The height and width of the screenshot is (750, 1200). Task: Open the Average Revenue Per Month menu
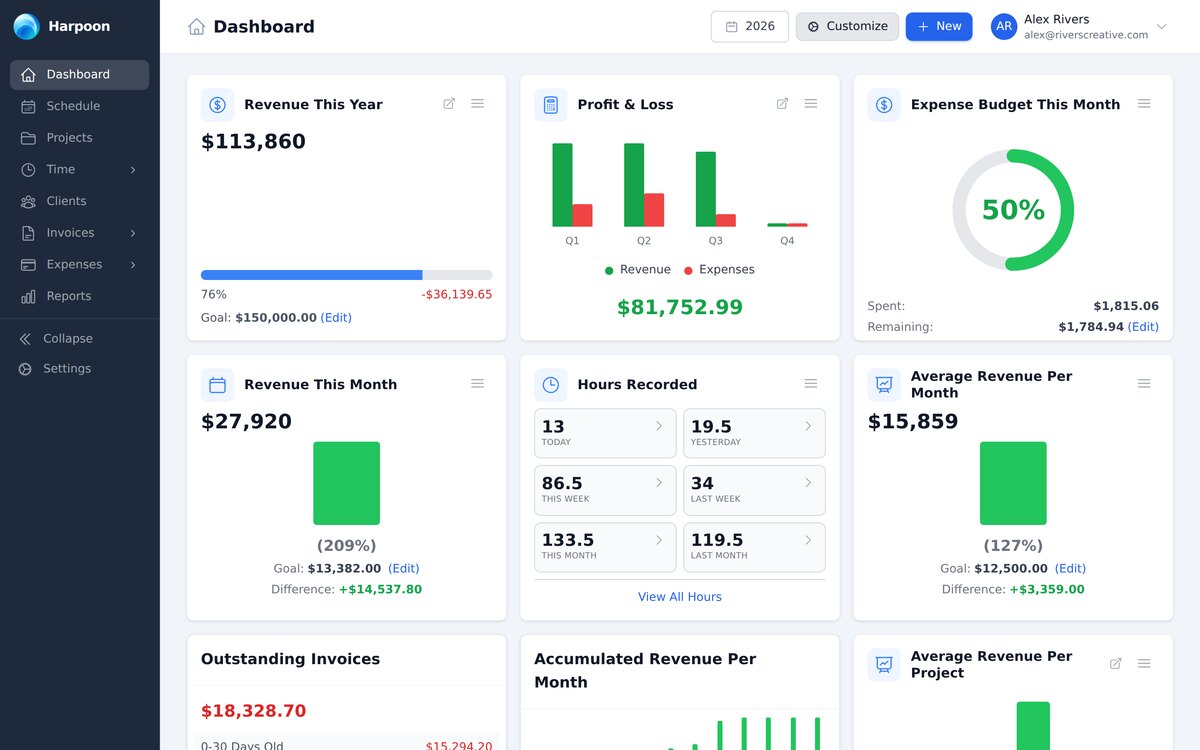click(x=1144, y=384)
